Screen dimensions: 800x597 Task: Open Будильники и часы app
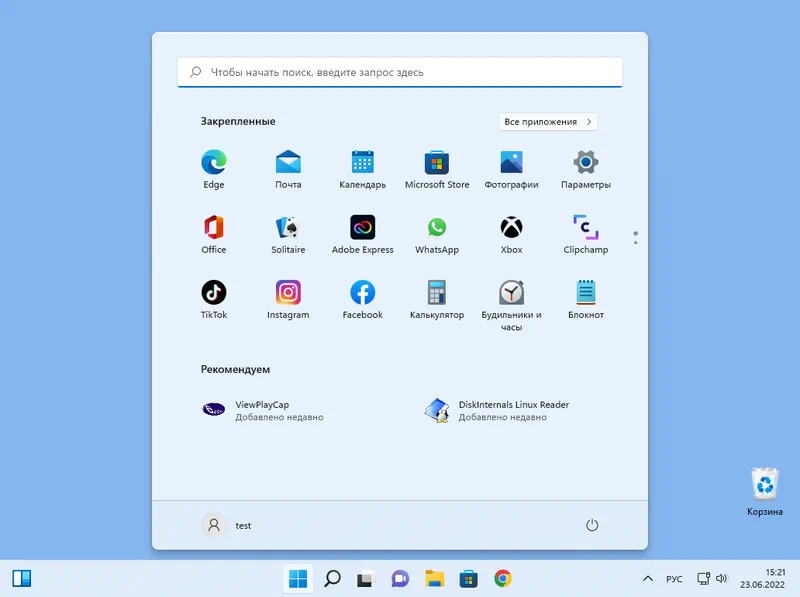512,305
